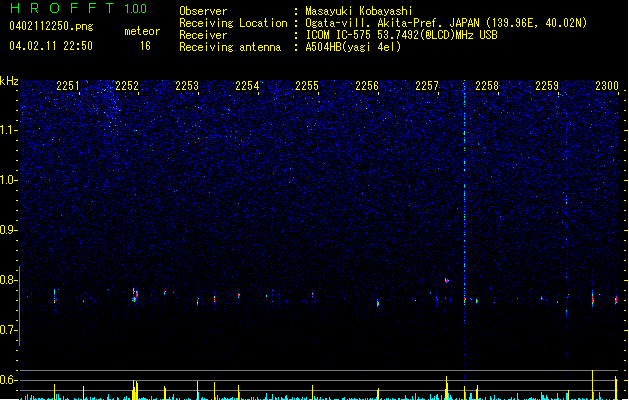Click the 0.9 kHz frequency axis label
629x400 pixels.
point(9,230)
